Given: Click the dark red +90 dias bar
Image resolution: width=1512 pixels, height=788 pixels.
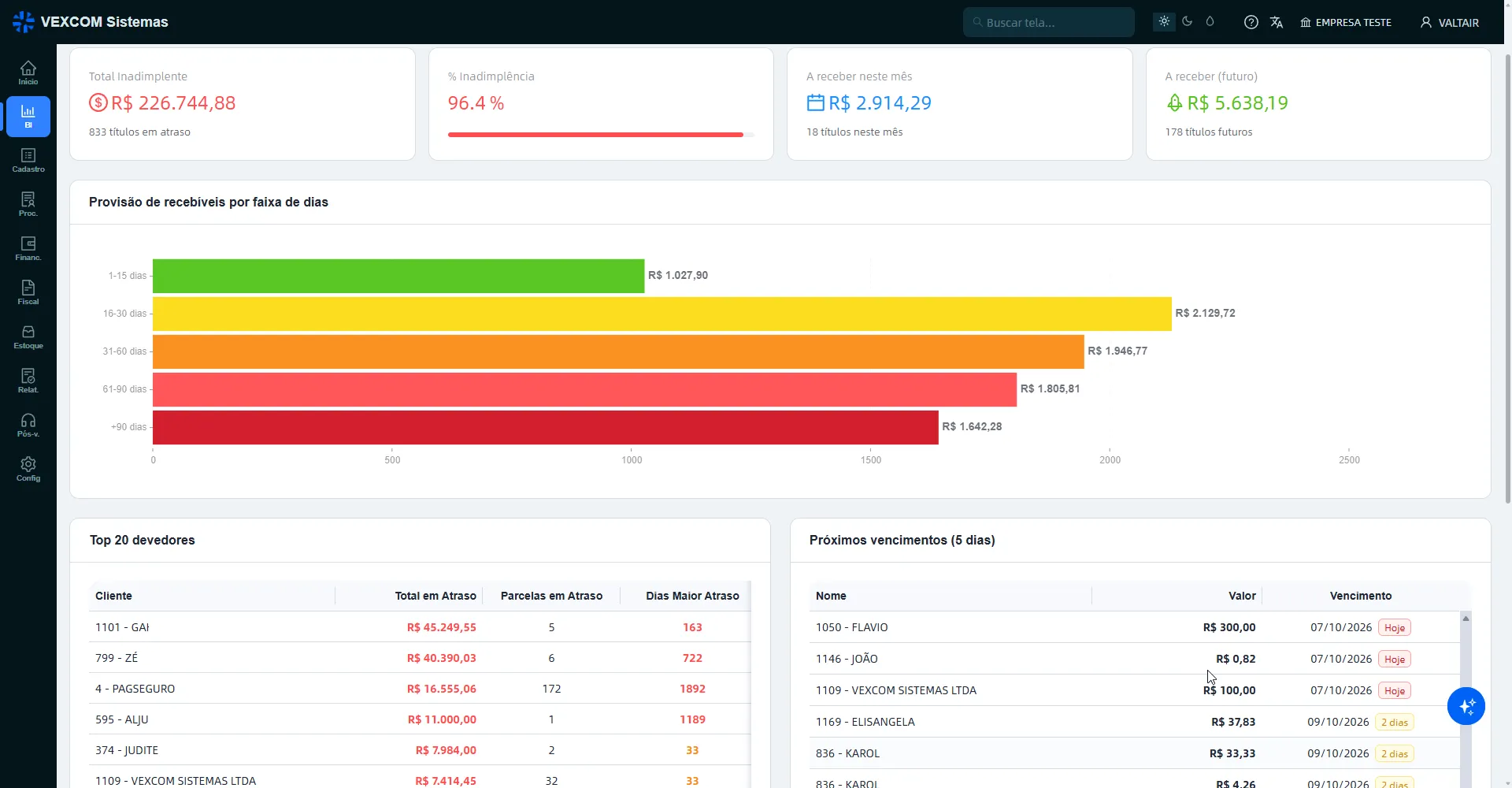Looking at the screenshot, I should pyautogui.click(x=546, y=427).
